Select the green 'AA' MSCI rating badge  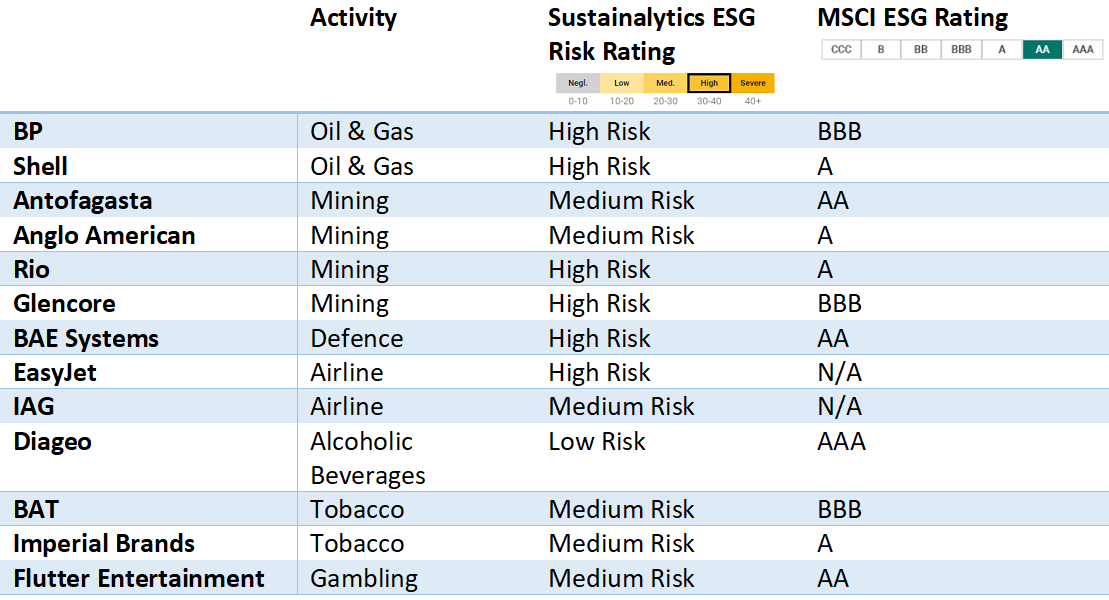click(x=1042, y=49)
